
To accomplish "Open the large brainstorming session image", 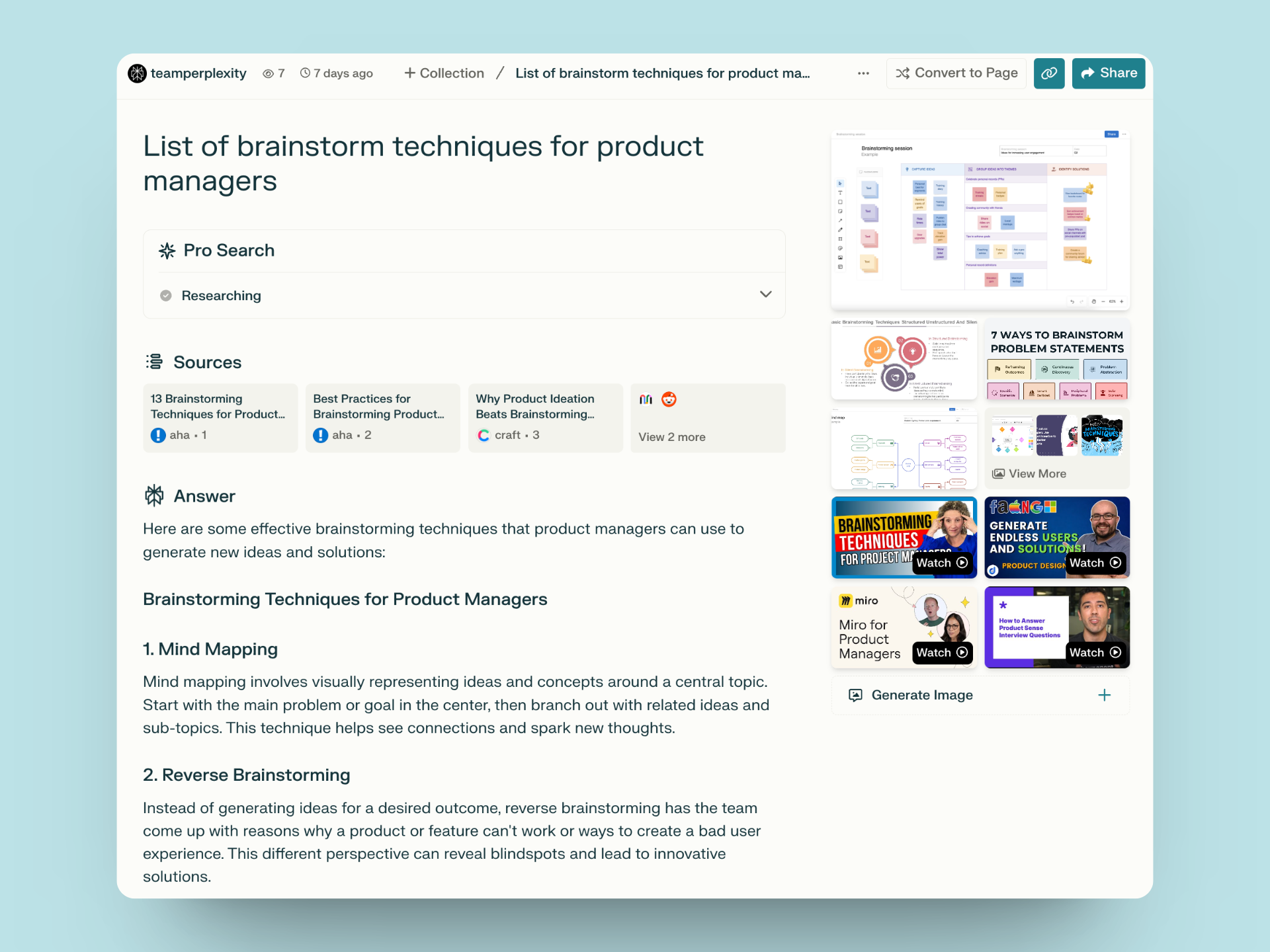I will click(980, 220).
